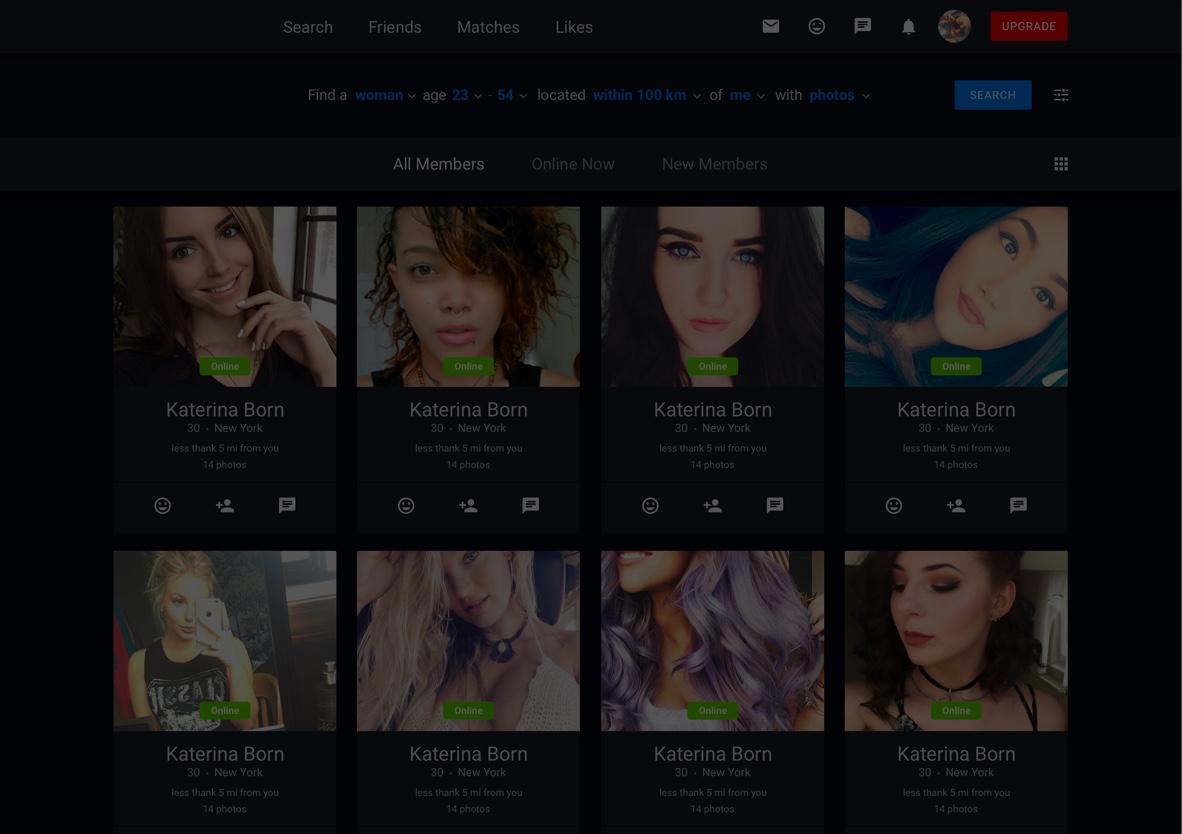Open the mail inbox envelope icon

(770, 27)
